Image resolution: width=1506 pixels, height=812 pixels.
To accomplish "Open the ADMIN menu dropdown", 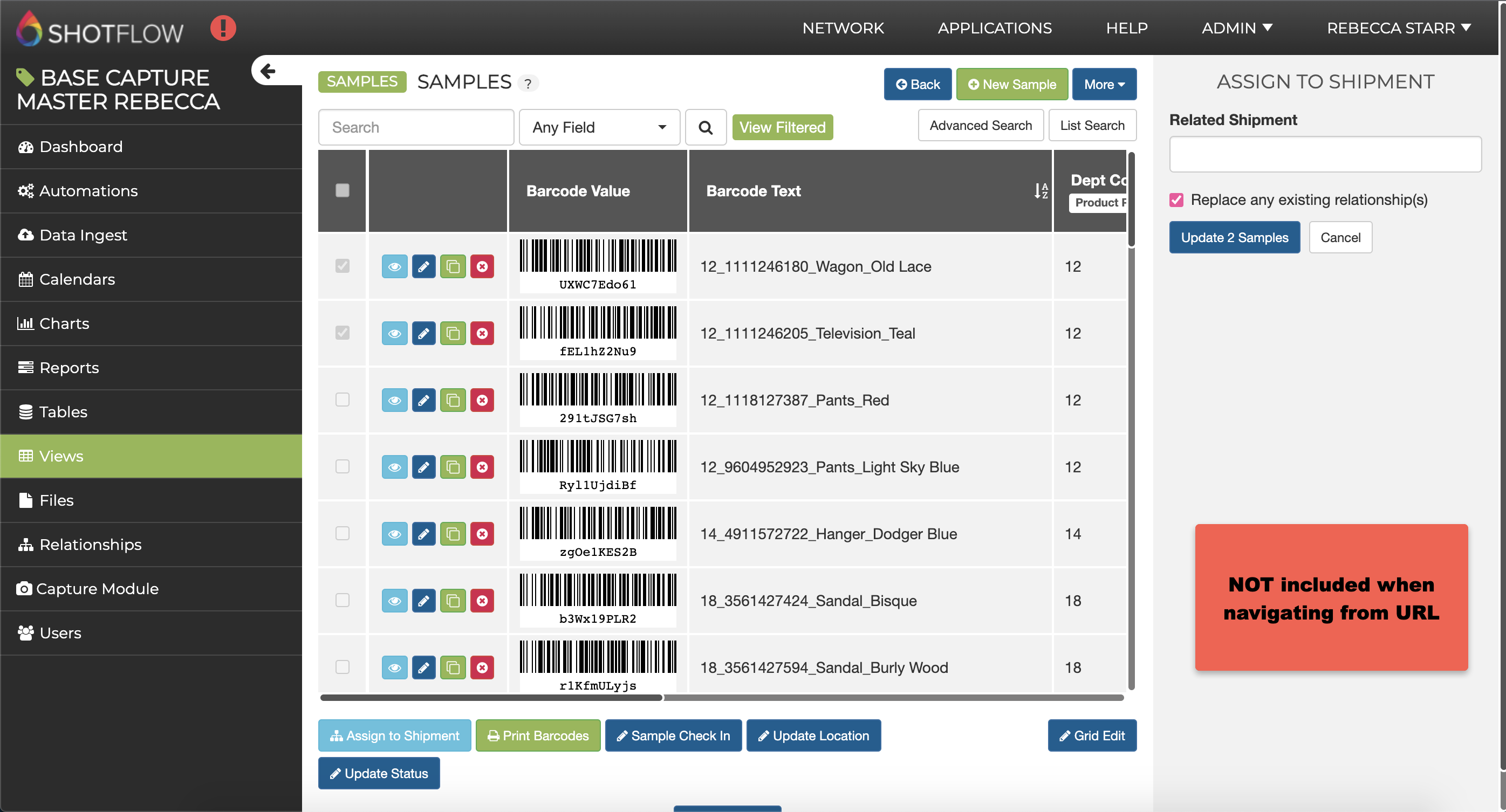I will tap(1236, 27).
